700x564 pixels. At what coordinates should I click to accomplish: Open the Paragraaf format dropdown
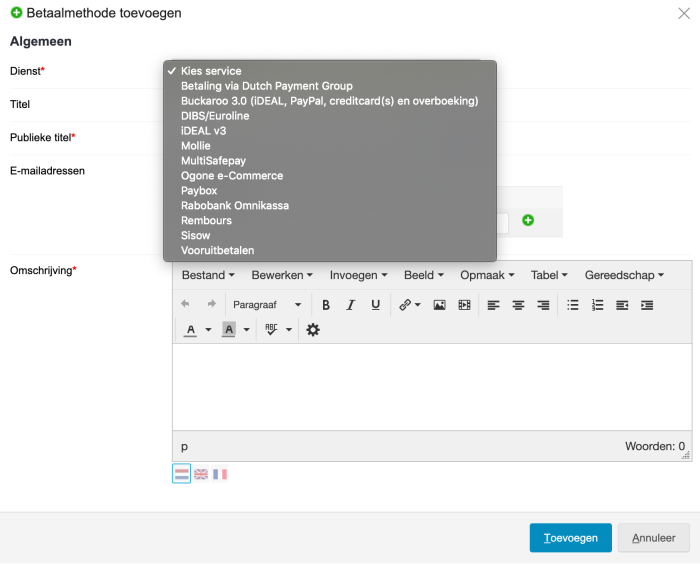[x=267, y=305]
